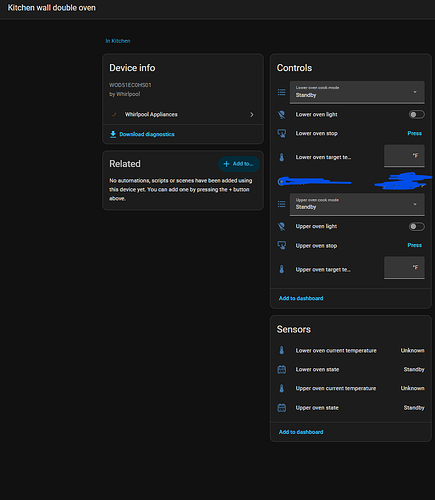Click the Upper oven target temperature field
Screen dimensions: 435x500
[404, 268]
